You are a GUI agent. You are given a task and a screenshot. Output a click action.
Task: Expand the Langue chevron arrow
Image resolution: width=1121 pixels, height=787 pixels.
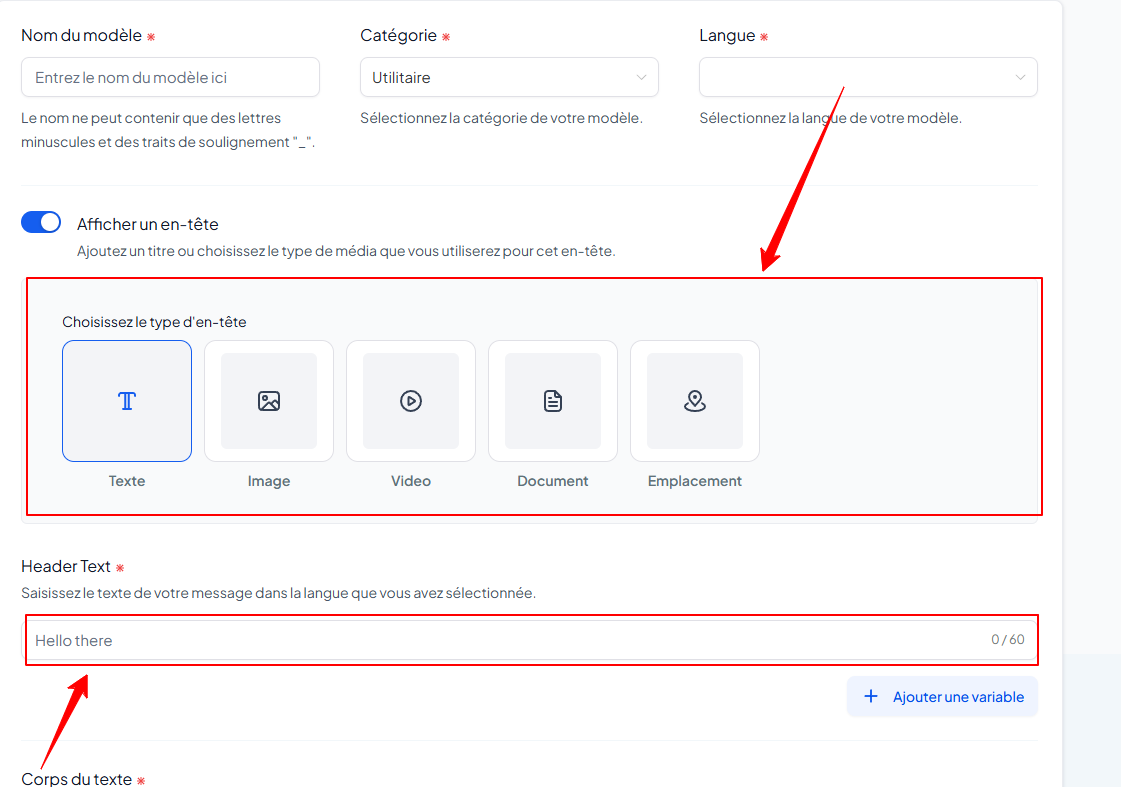tap(1020, 77)
